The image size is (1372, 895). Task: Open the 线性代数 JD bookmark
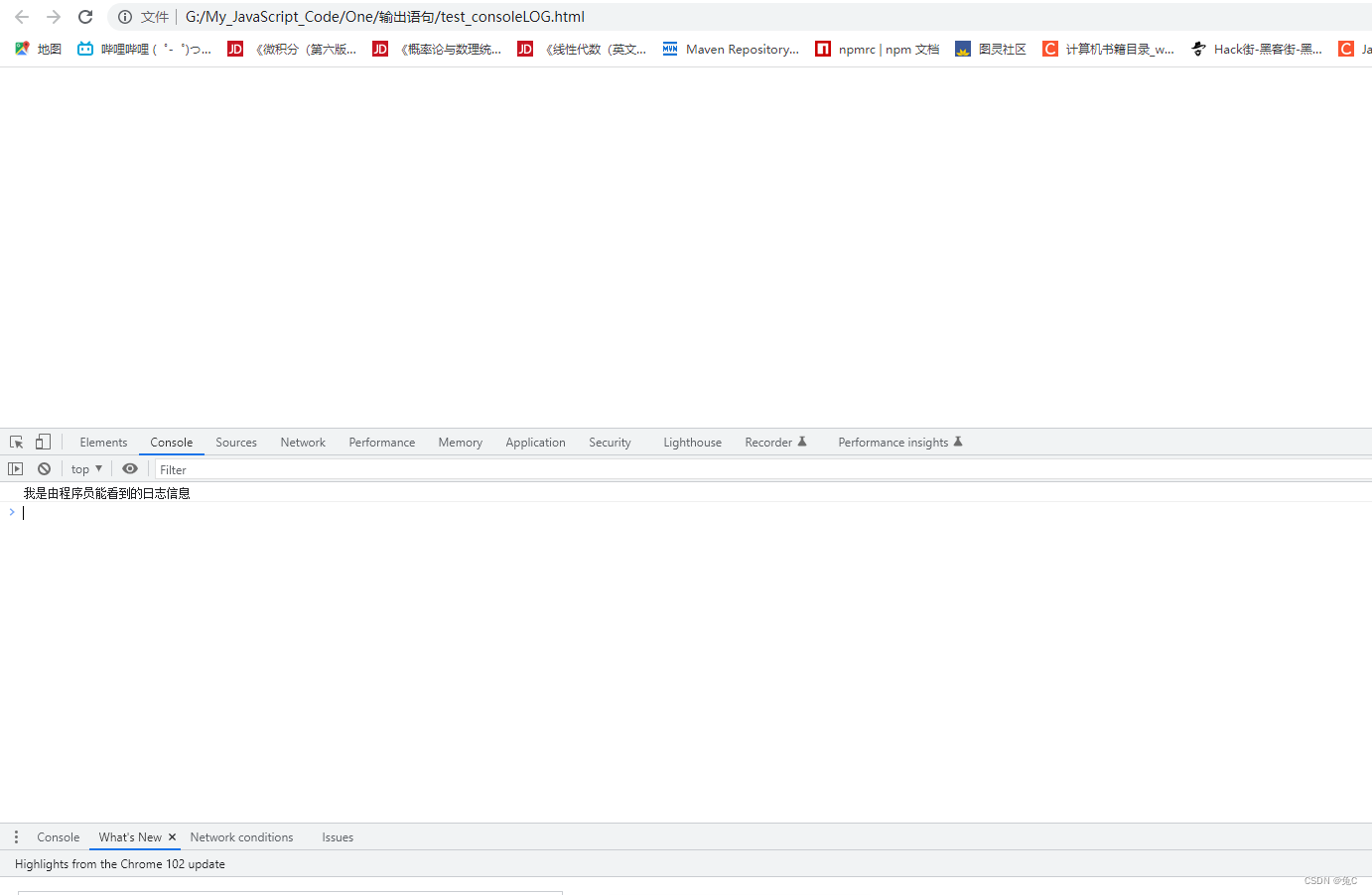(582, 49)
